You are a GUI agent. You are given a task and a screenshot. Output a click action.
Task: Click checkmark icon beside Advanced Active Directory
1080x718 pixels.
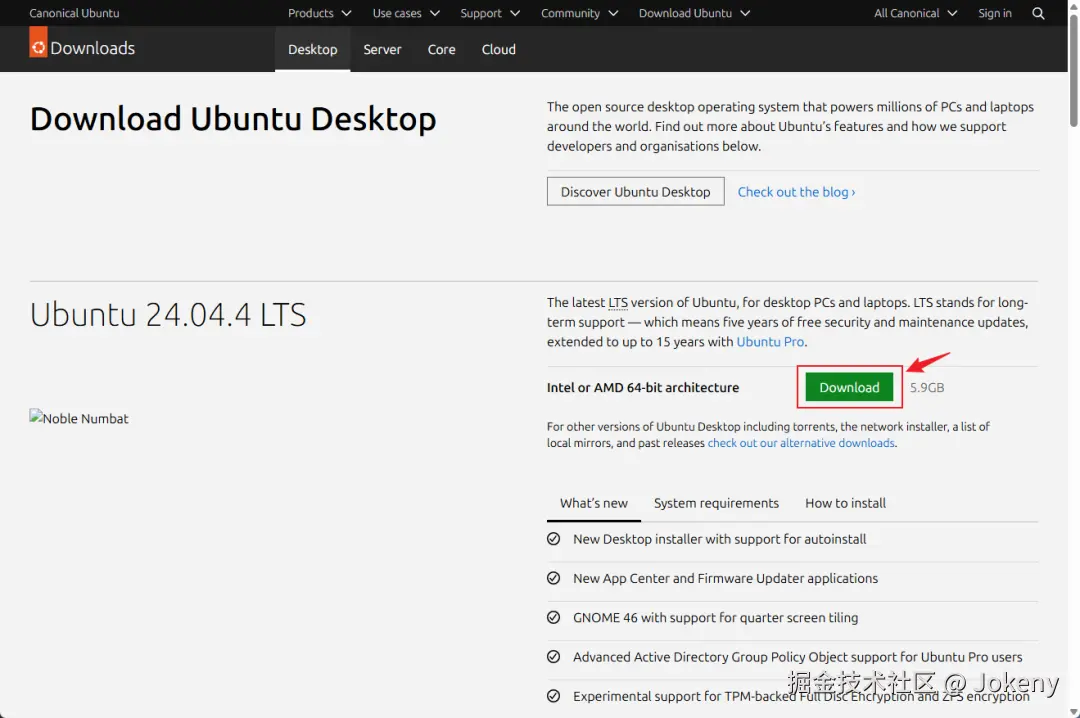pos(553,657)
